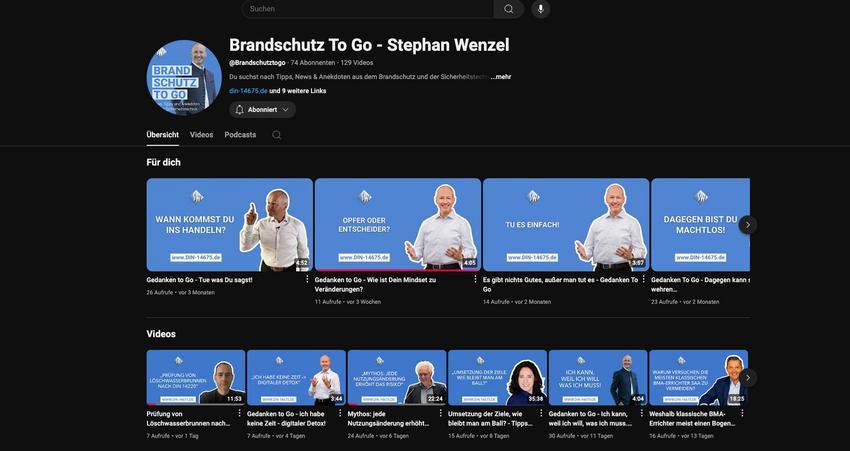This screenshot has width=850, height=451.
Task: Open channel search magnifier beside Podcasts
Action: pyautogui.click(x=276, y=135)
